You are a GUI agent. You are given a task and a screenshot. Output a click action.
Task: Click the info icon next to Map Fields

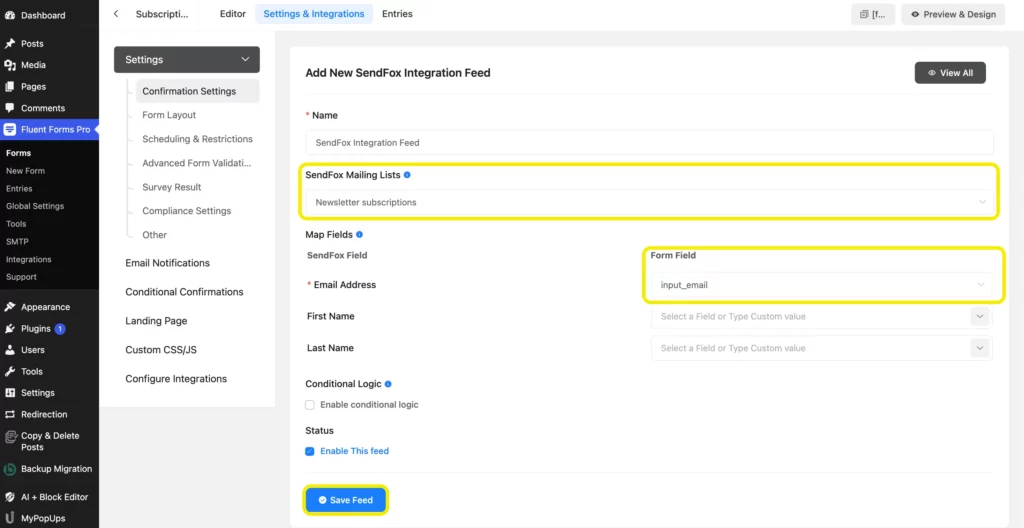359,235
